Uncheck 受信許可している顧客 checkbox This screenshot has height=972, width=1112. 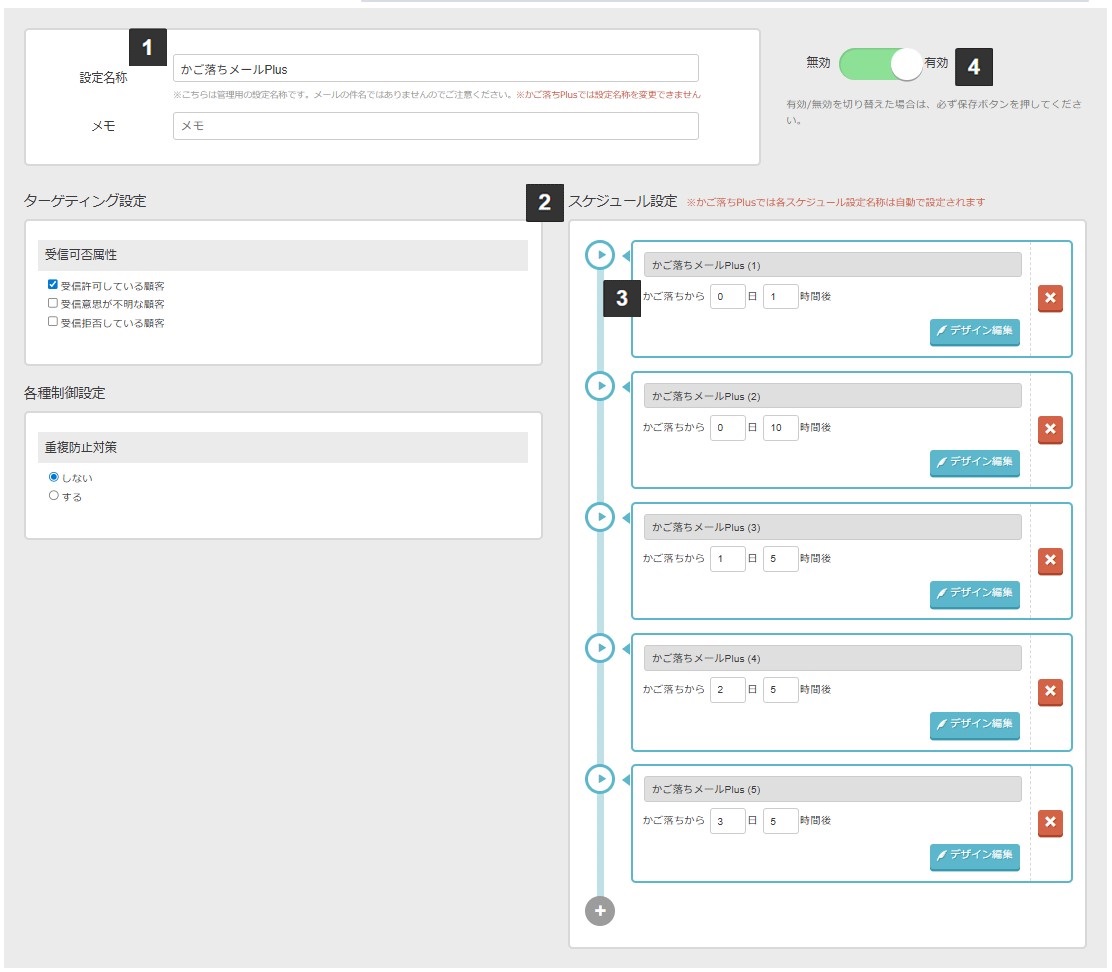(54, 285)
